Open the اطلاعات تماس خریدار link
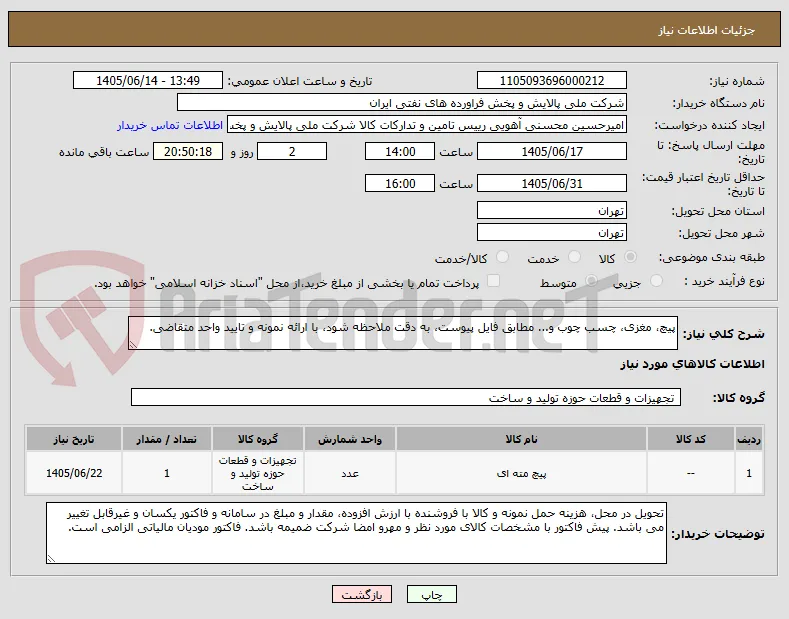 click(x=170, y=125)
